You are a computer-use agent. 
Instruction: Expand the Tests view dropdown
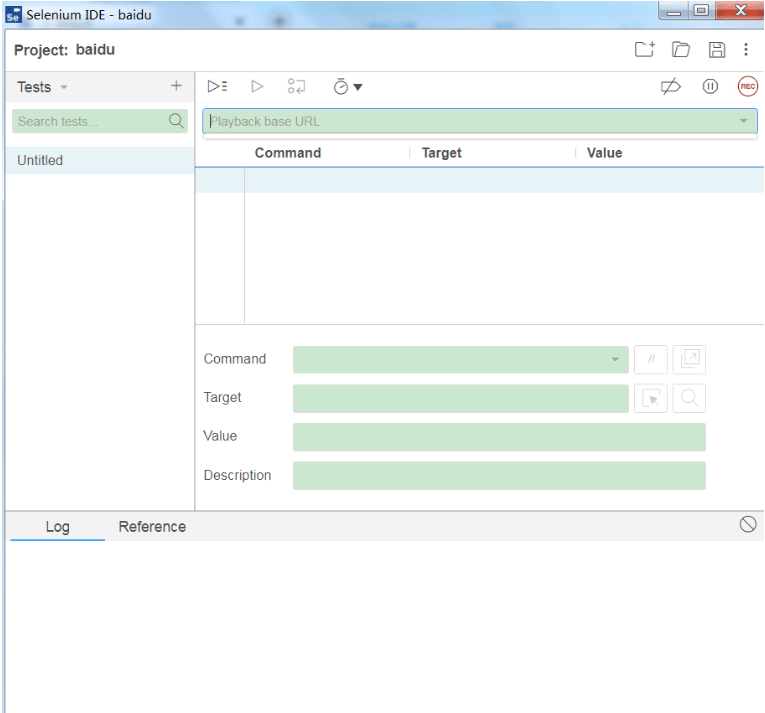click(x=64, y=87)
